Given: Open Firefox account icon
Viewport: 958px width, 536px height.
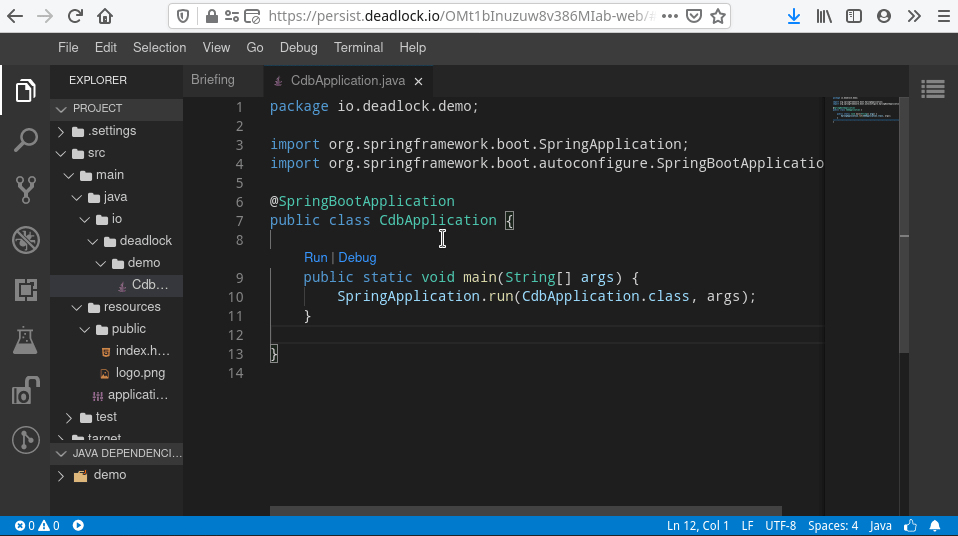Looking at the screenshot, I should (x=883, y=16).
